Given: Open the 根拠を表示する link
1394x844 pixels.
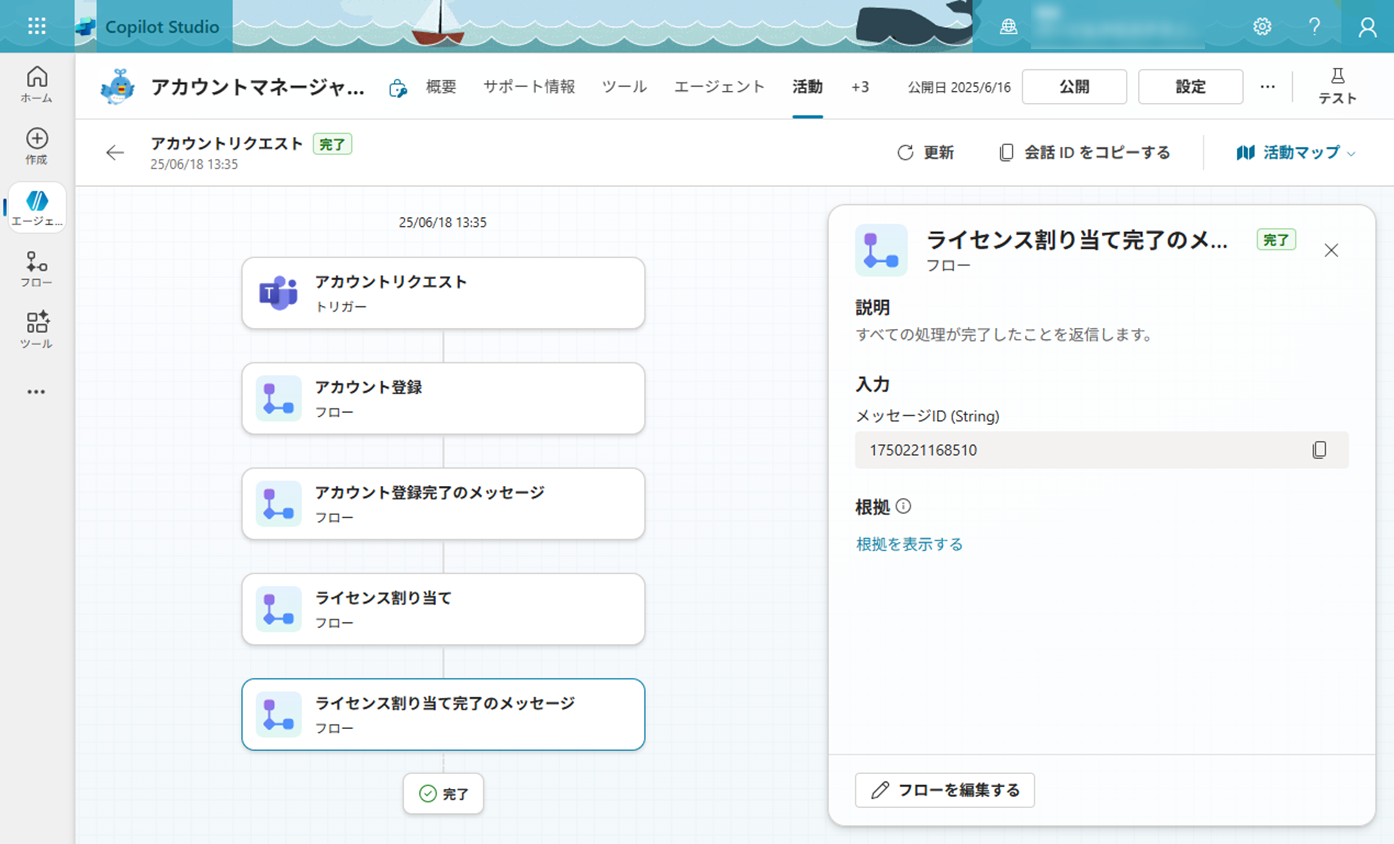Looking at the screenshot, I should point(909,544).
